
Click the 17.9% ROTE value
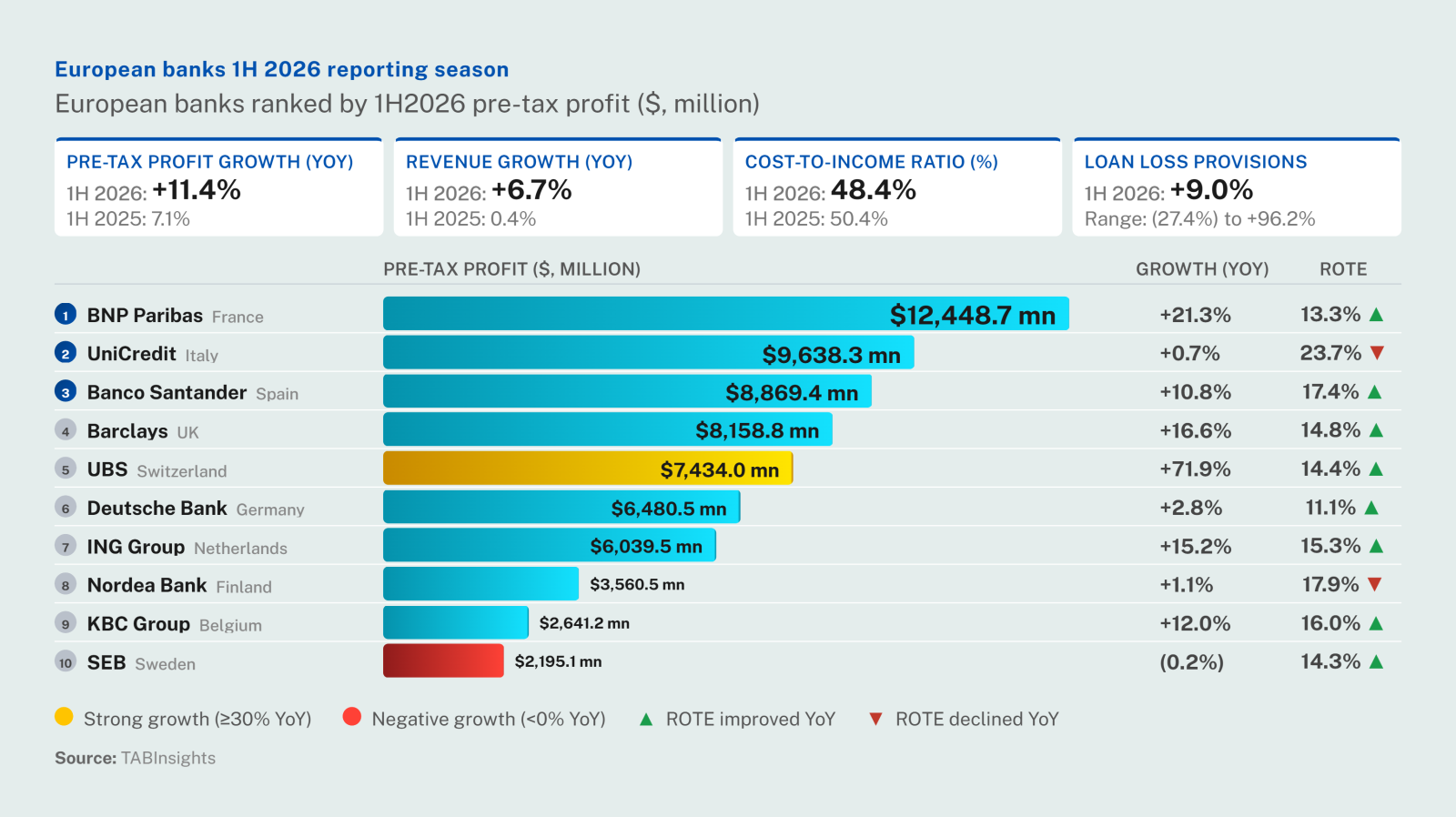pyautogui.click(x=1330, y=585)
